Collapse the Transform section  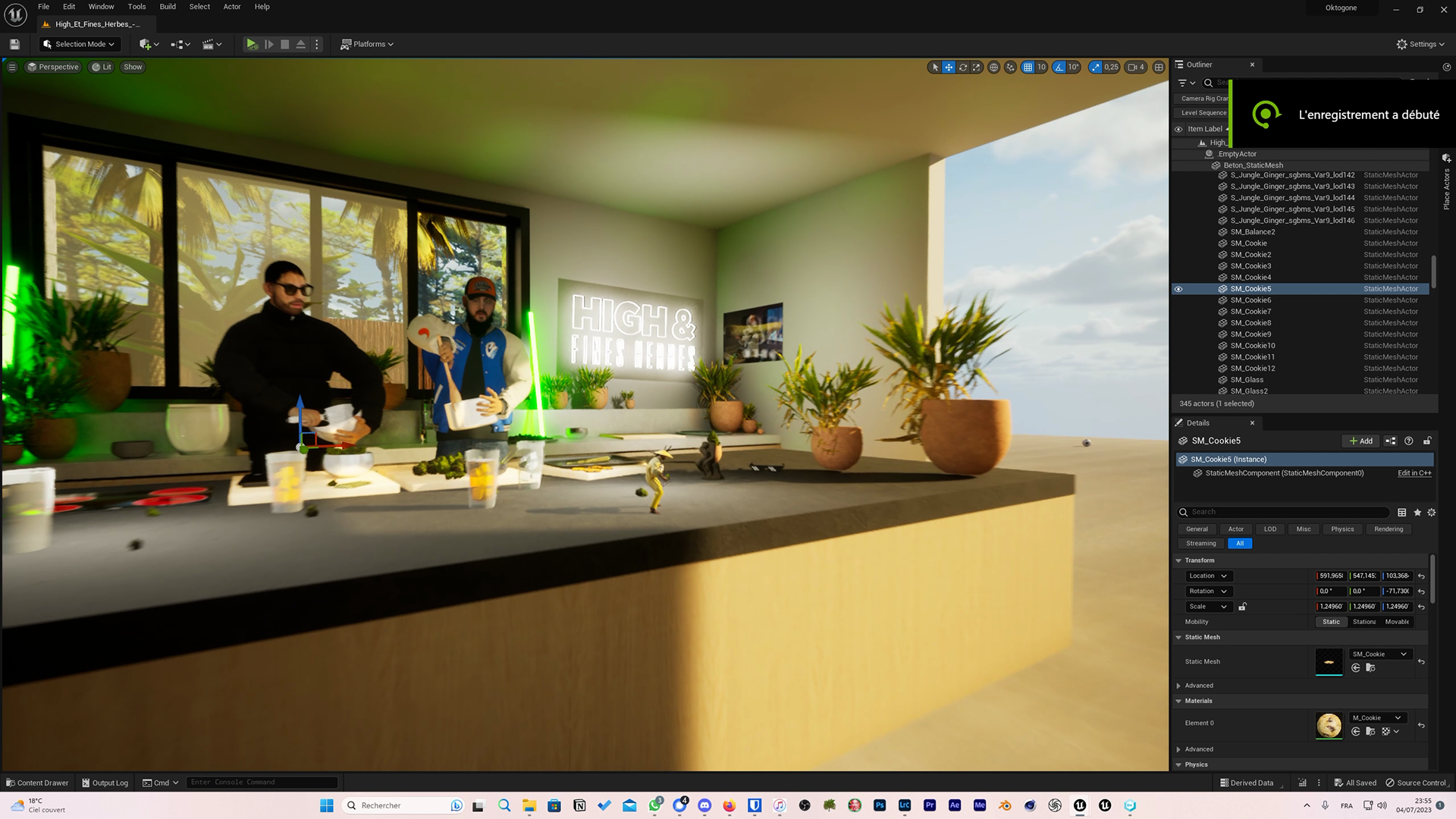pyautogui.click(x=1178, y=560)
